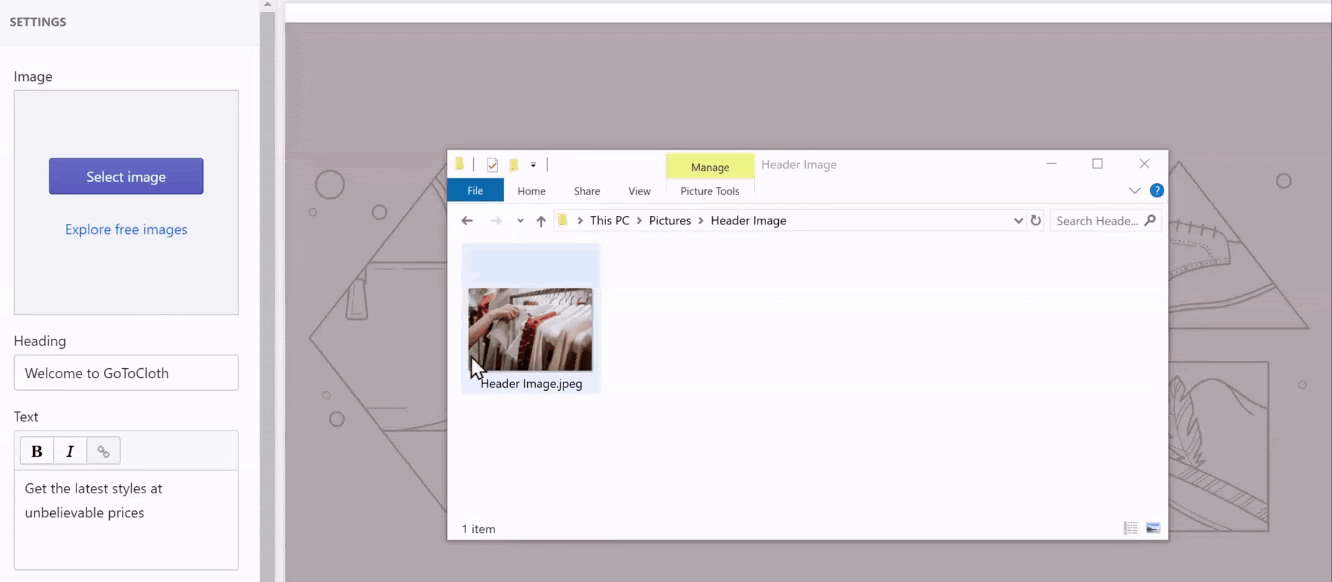Click the settings panel scrollbar
The image size is (1332, 582).
pyautogui.click(x=267, y=295)
